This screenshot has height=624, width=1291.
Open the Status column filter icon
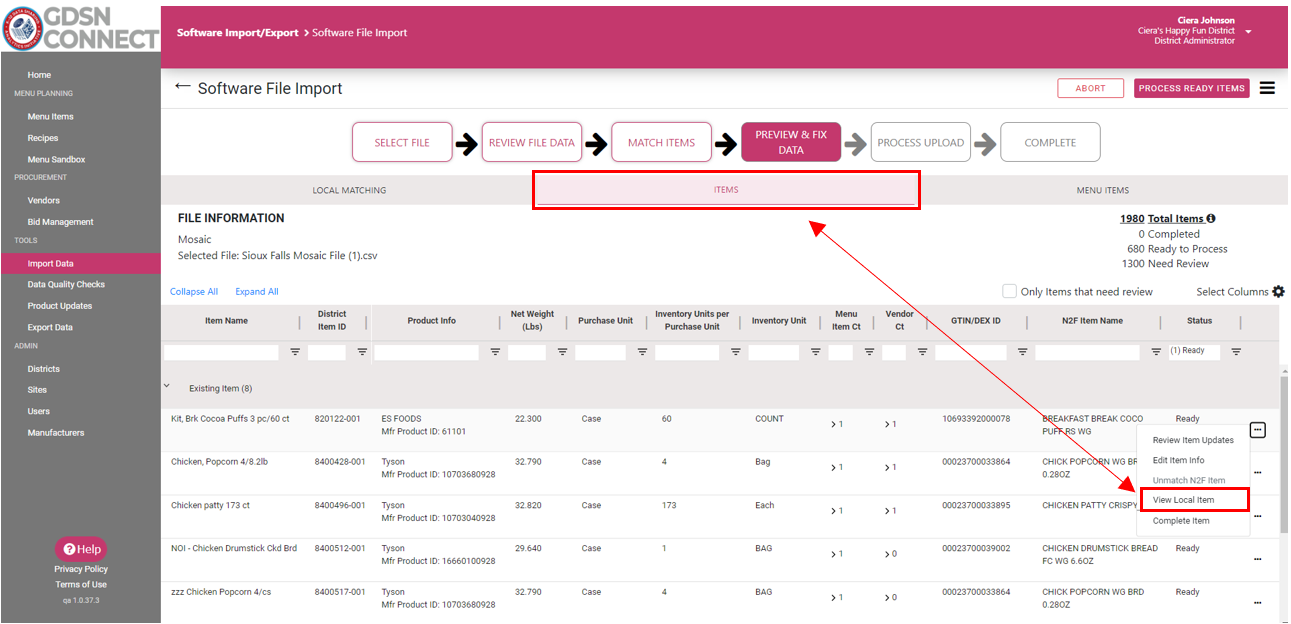point(1236,352)
